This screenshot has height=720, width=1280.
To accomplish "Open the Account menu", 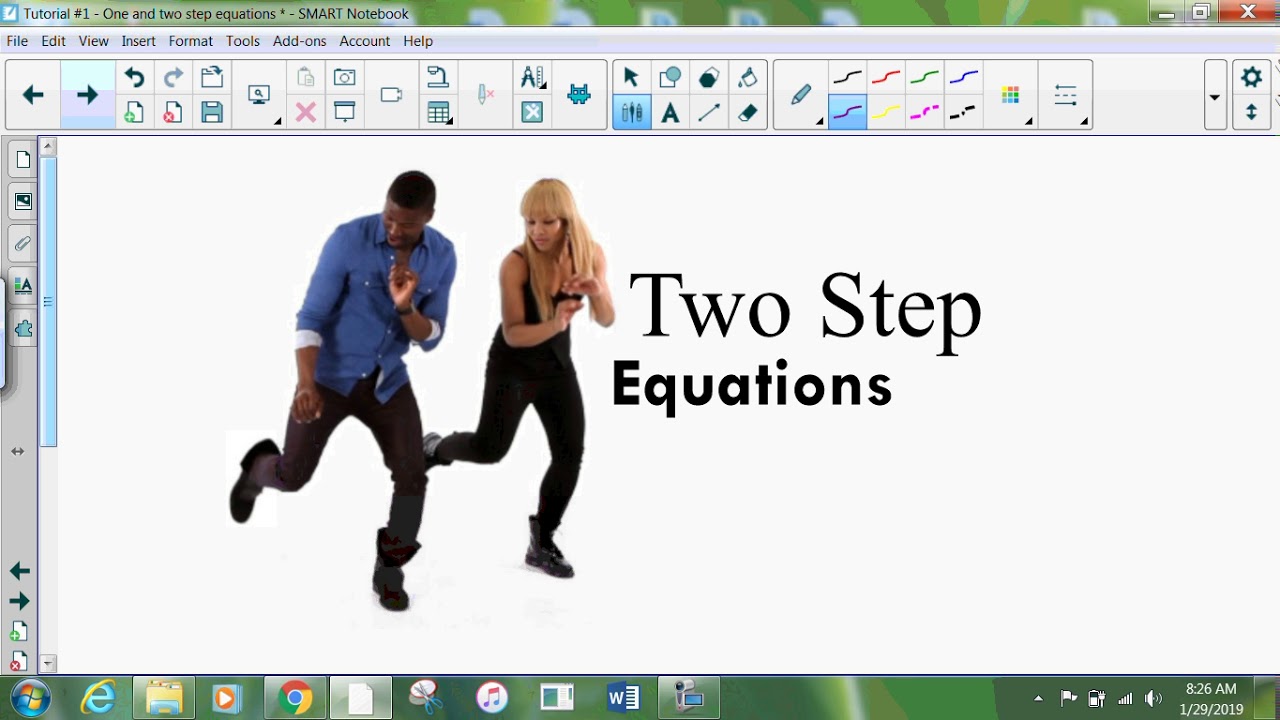I will (364, 41).
